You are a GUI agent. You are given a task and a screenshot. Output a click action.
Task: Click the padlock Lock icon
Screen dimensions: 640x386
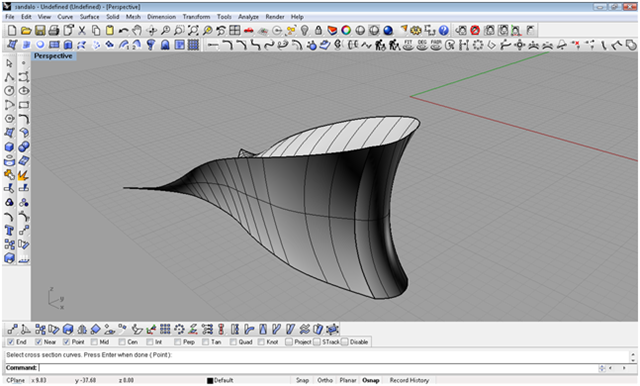[318, 31]
